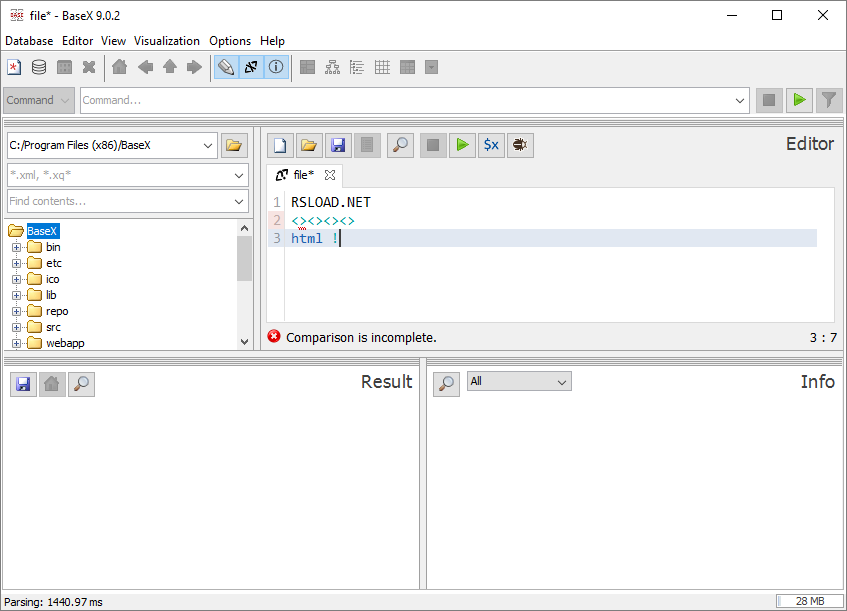Screen dimensions: 847x611
Task: Jump to error using the bug icon
Action: coord(519,145)
